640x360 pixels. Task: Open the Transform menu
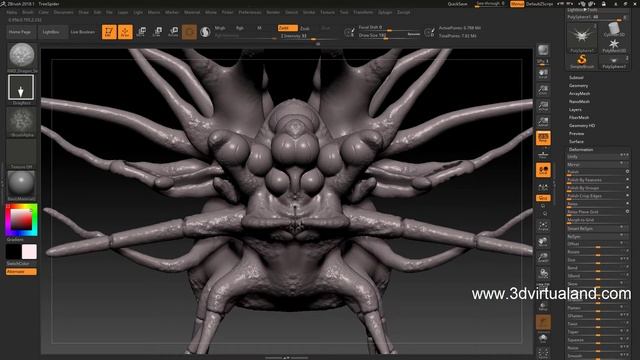tap(363, 12)
